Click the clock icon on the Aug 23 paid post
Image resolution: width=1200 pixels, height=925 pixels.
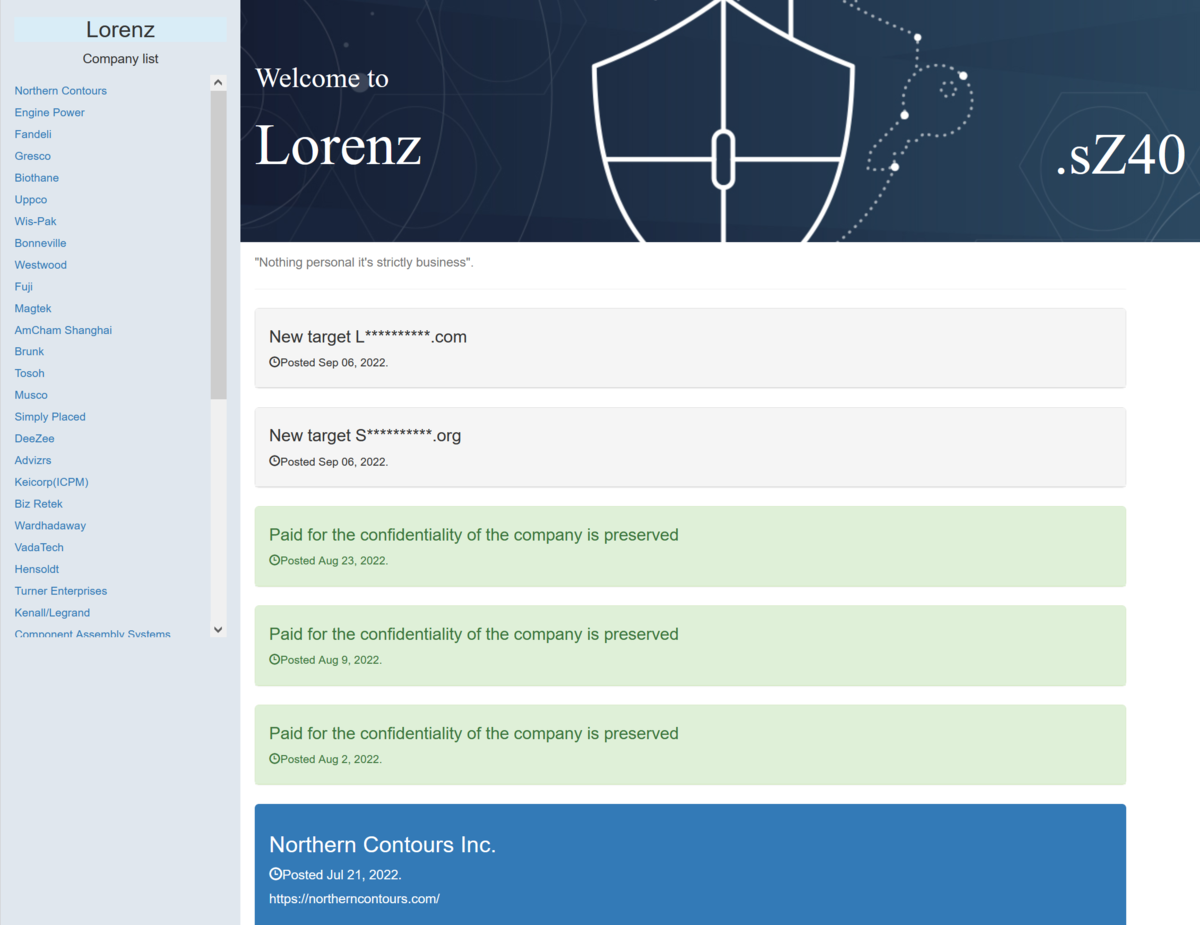click(x=275, y=560)
